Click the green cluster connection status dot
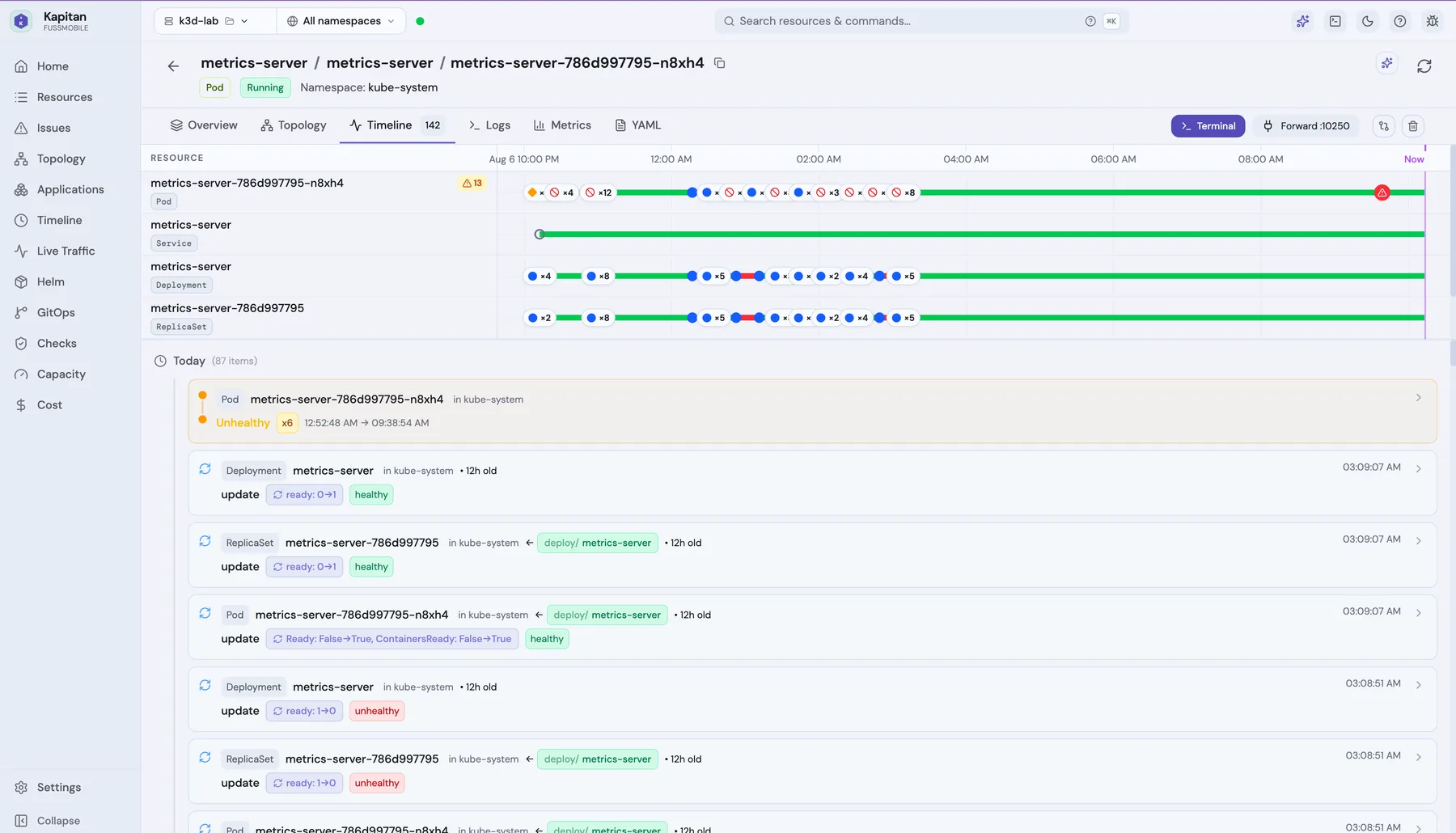 click(420, 21)
